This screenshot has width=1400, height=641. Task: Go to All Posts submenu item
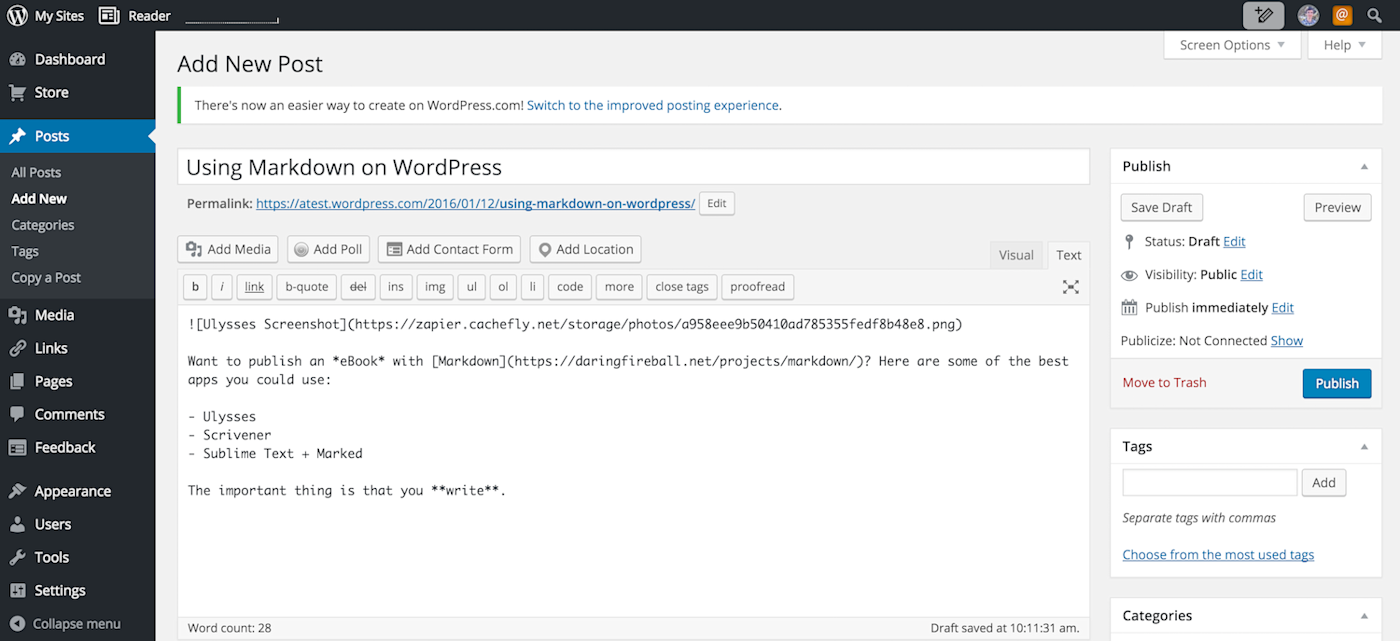click(x=36, y=172)
